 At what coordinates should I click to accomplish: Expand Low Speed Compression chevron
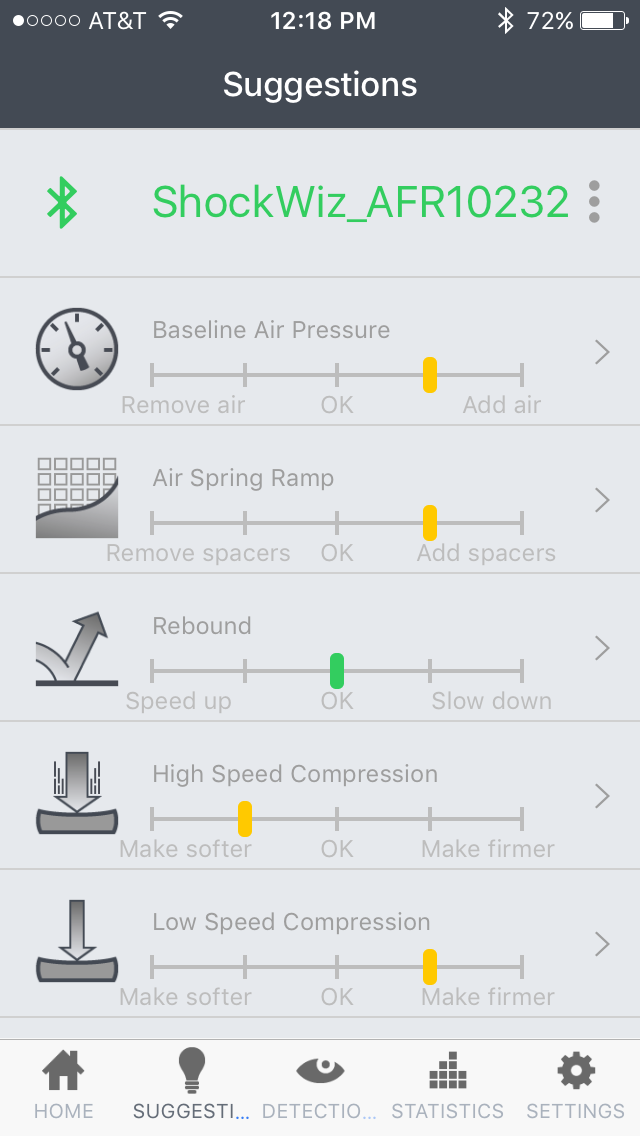coord(602,944)
